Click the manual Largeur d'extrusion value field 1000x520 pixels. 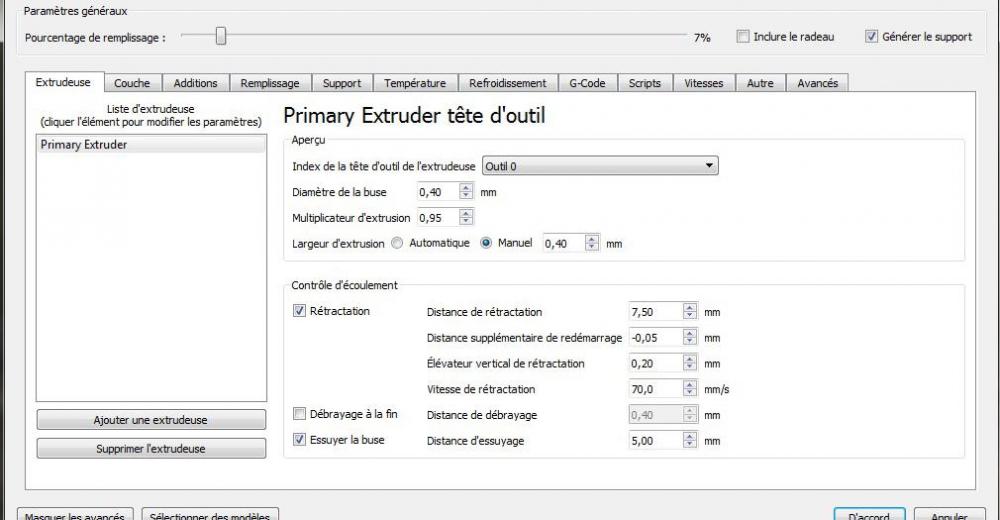point(564,244)
